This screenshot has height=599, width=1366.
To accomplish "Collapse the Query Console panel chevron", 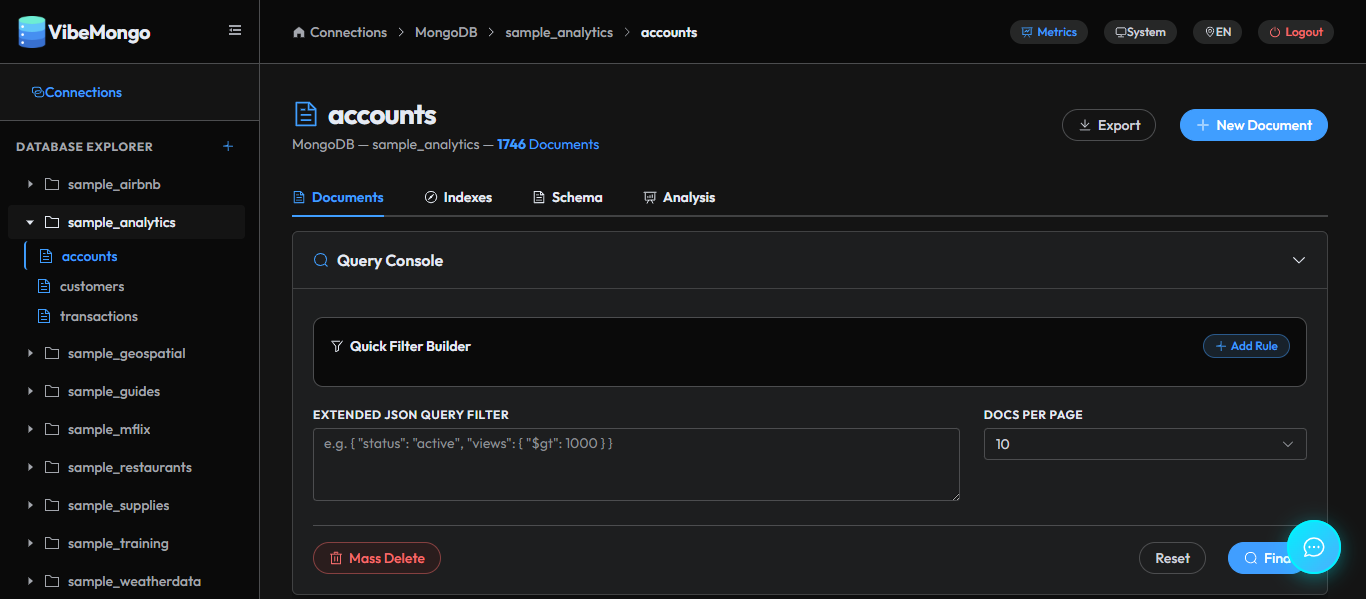I will 1299,260.
